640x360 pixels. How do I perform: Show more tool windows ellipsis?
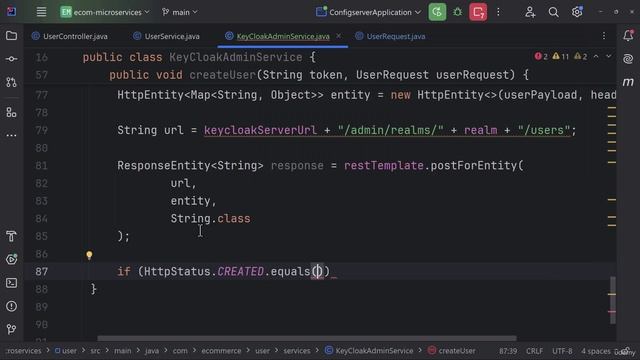(x=11, y=135)
